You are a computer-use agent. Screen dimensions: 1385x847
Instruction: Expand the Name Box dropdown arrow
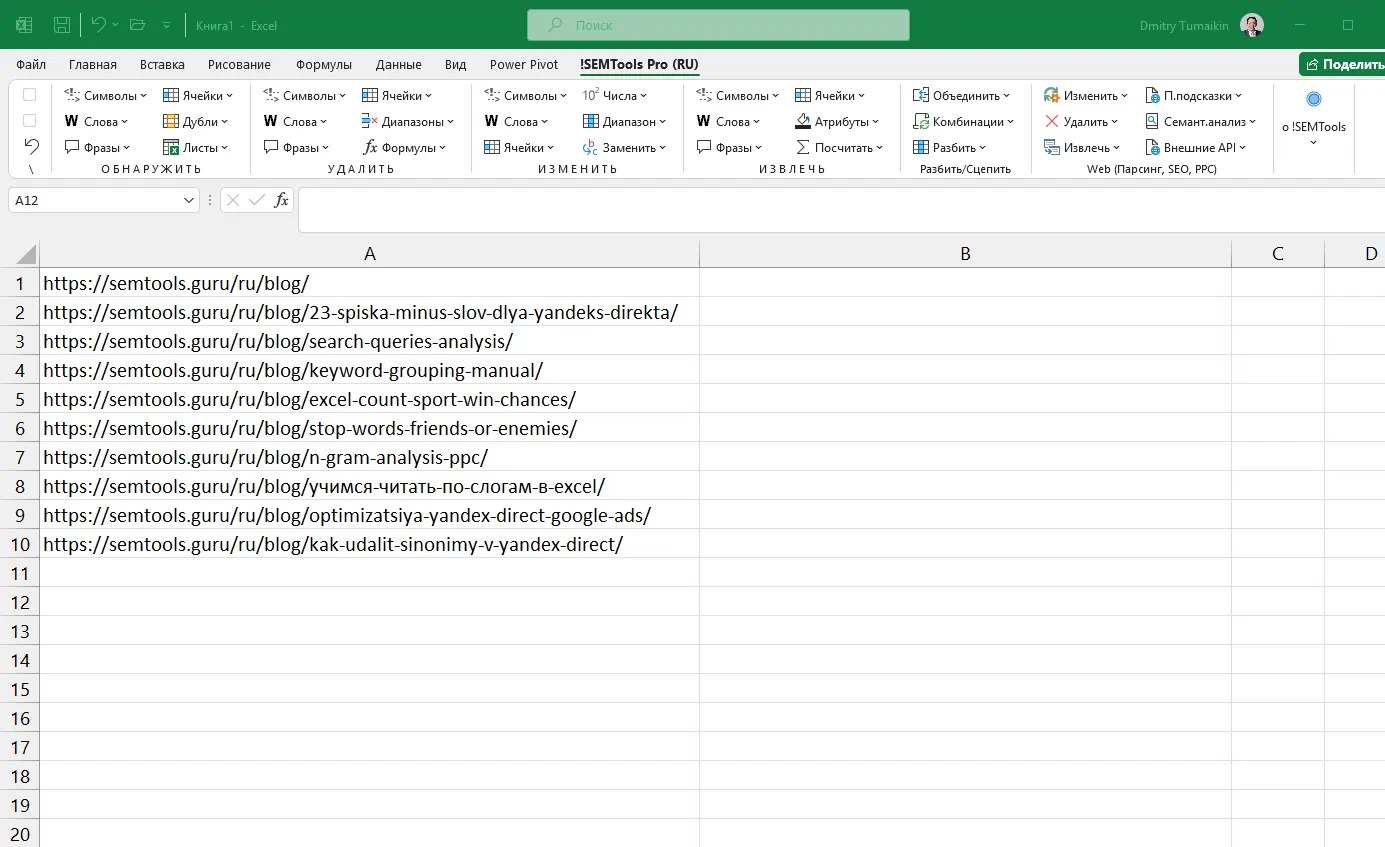tap(189, 201)
